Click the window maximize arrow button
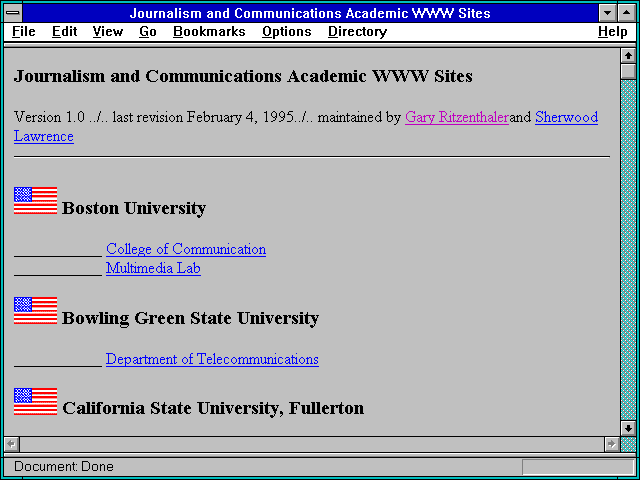Image resolution: width=640 pixels, height=480 pixels. point(626,13)
